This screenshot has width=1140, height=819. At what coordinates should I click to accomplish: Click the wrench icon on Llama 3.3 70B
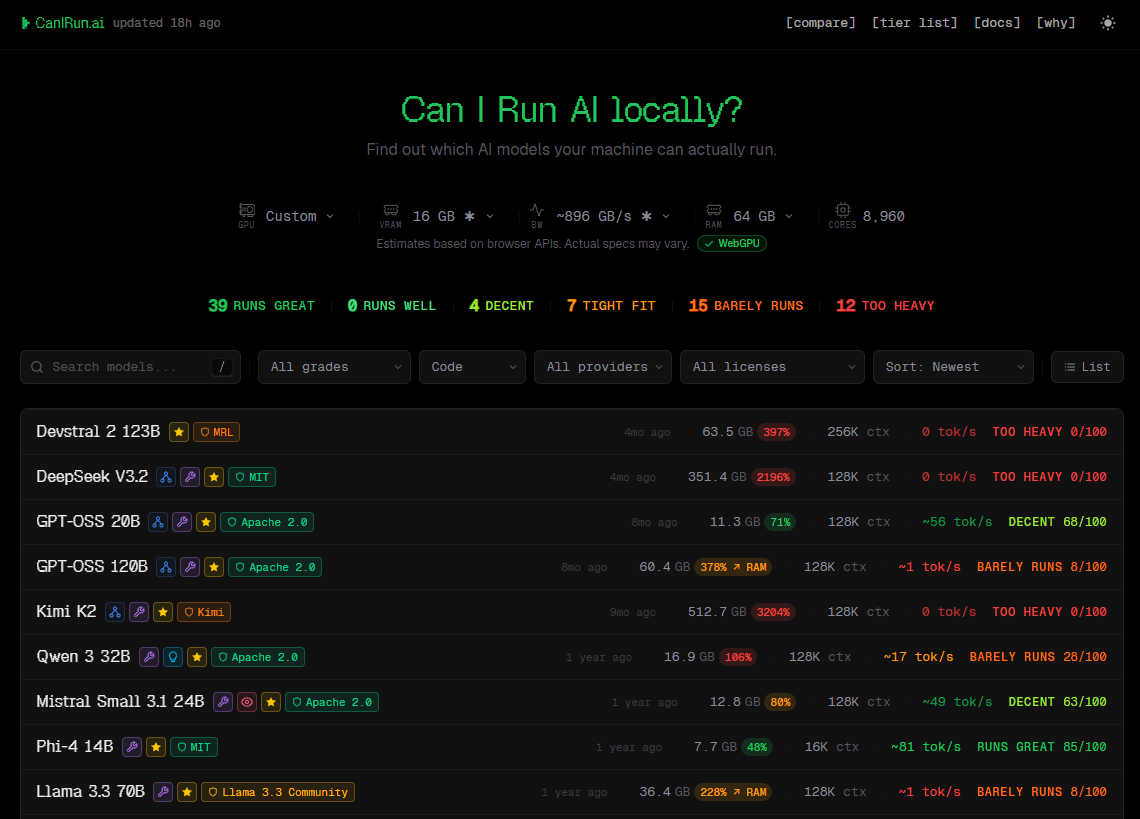click(x=163, y=793)
